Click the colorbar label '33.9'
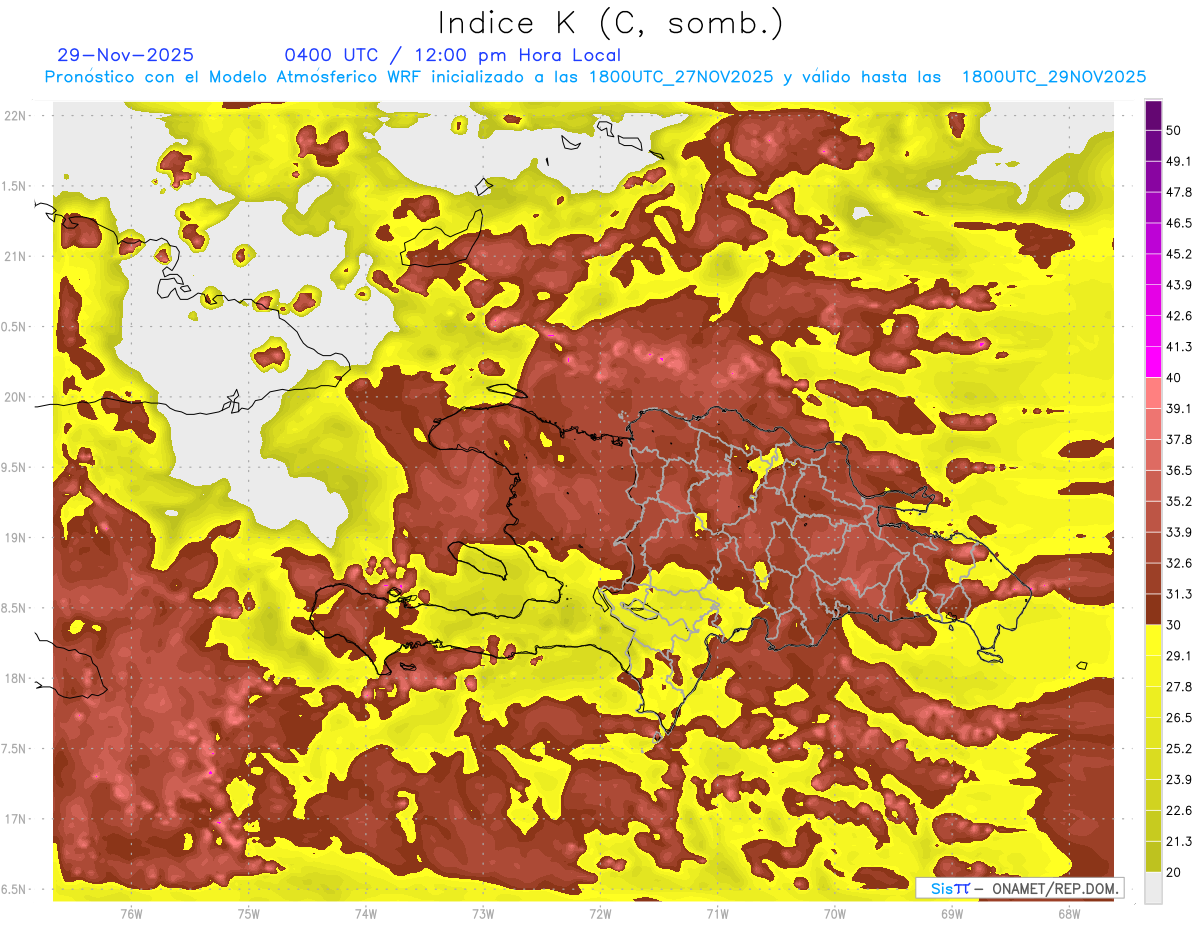 pyautogui.click(x=1179, y=532)
